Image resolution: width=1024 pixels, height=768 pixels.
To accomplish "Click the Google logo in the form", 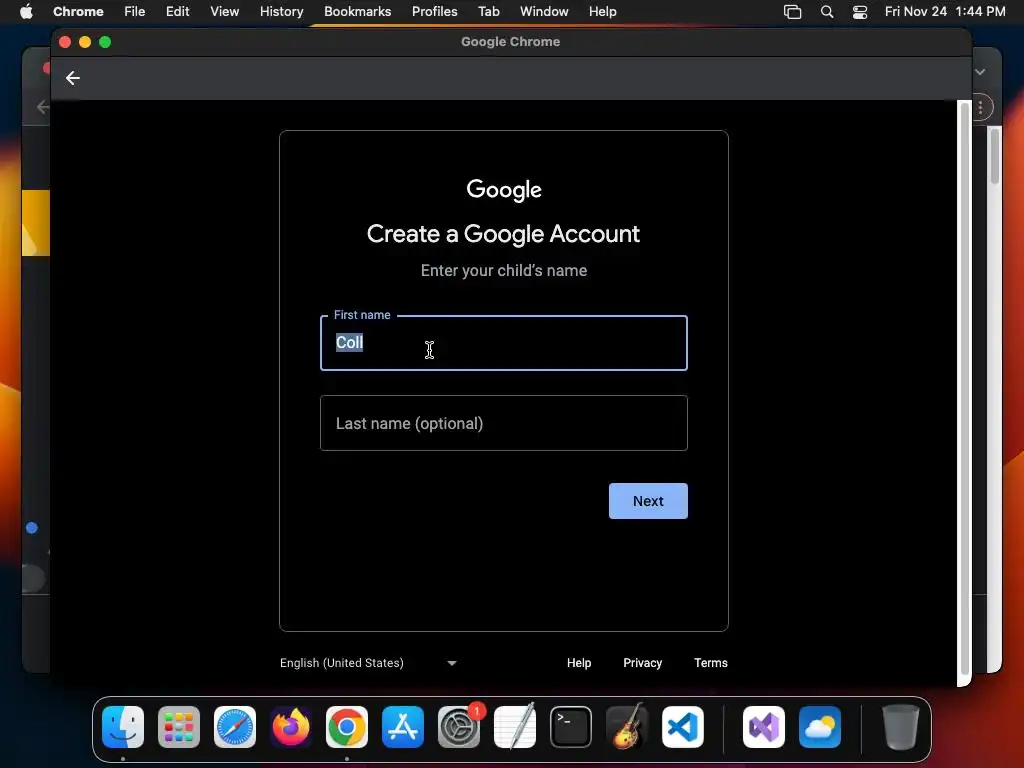I will 504,189.
